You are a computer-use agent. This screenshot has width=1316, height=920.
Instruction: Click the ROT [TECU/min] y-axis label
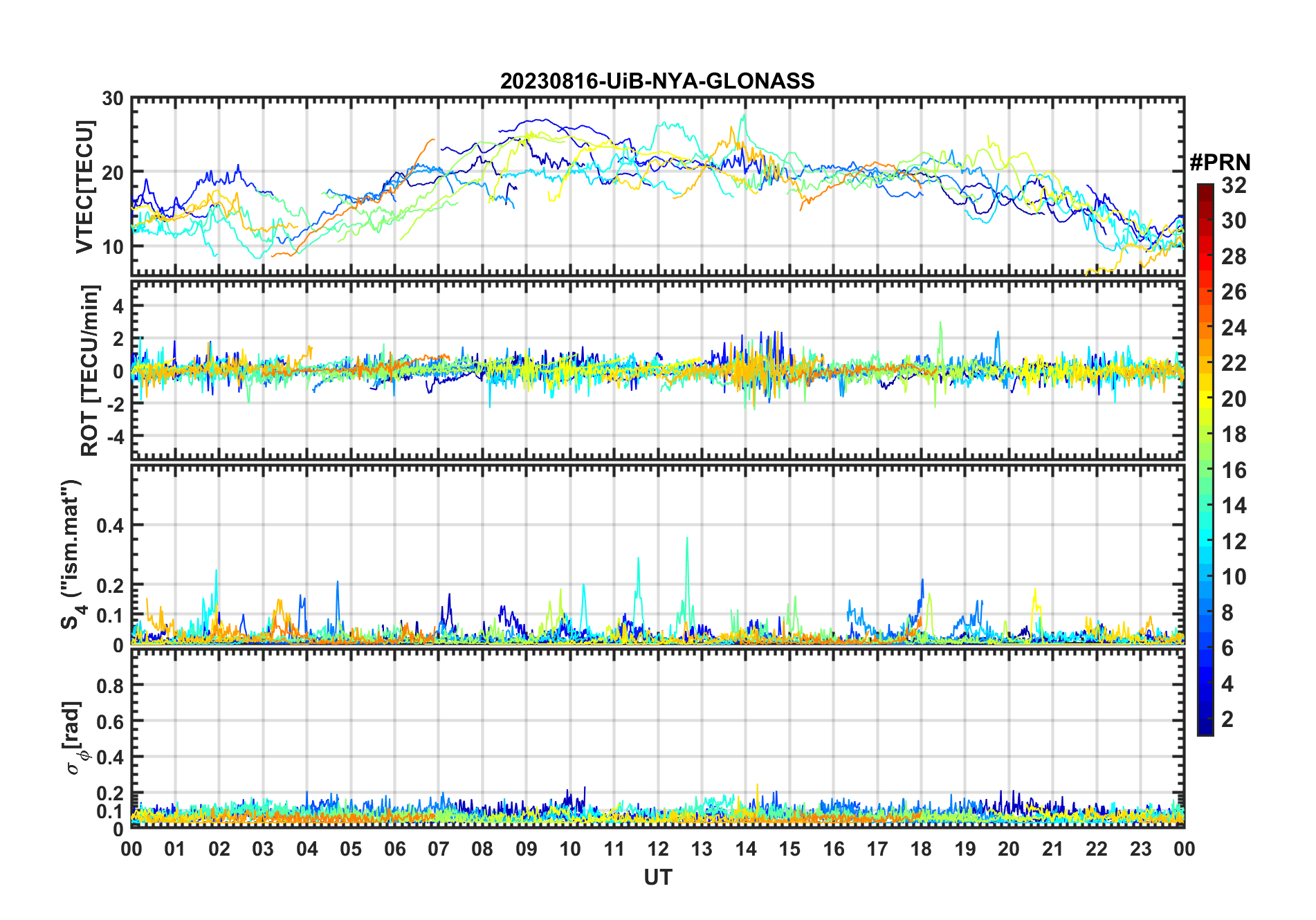click(90, 370)
